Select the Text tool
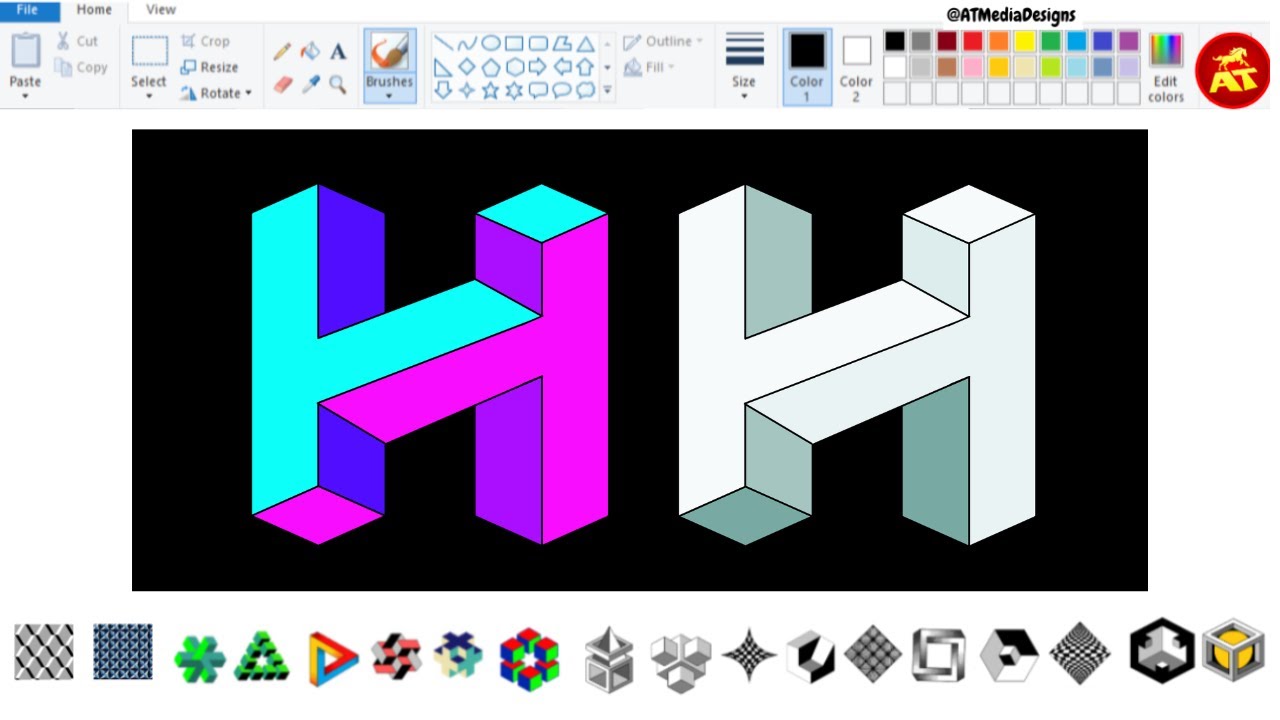Viewport: 1280px width, 720px height. [338, 51]
